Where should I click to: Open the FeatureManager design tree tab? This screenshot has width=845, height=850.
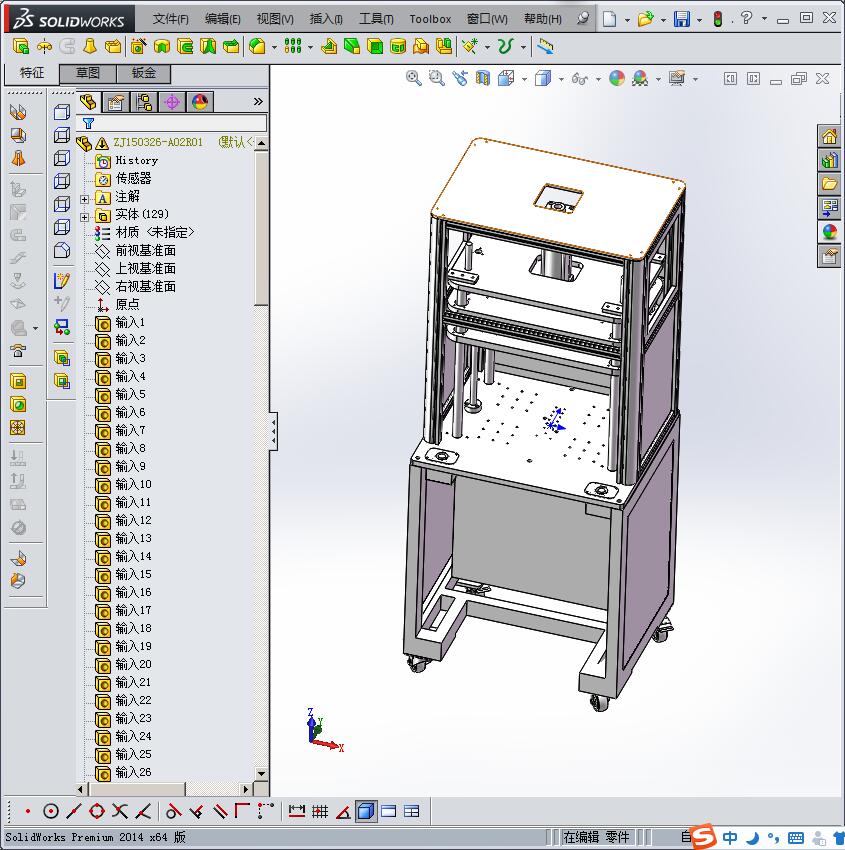[89, 101]
